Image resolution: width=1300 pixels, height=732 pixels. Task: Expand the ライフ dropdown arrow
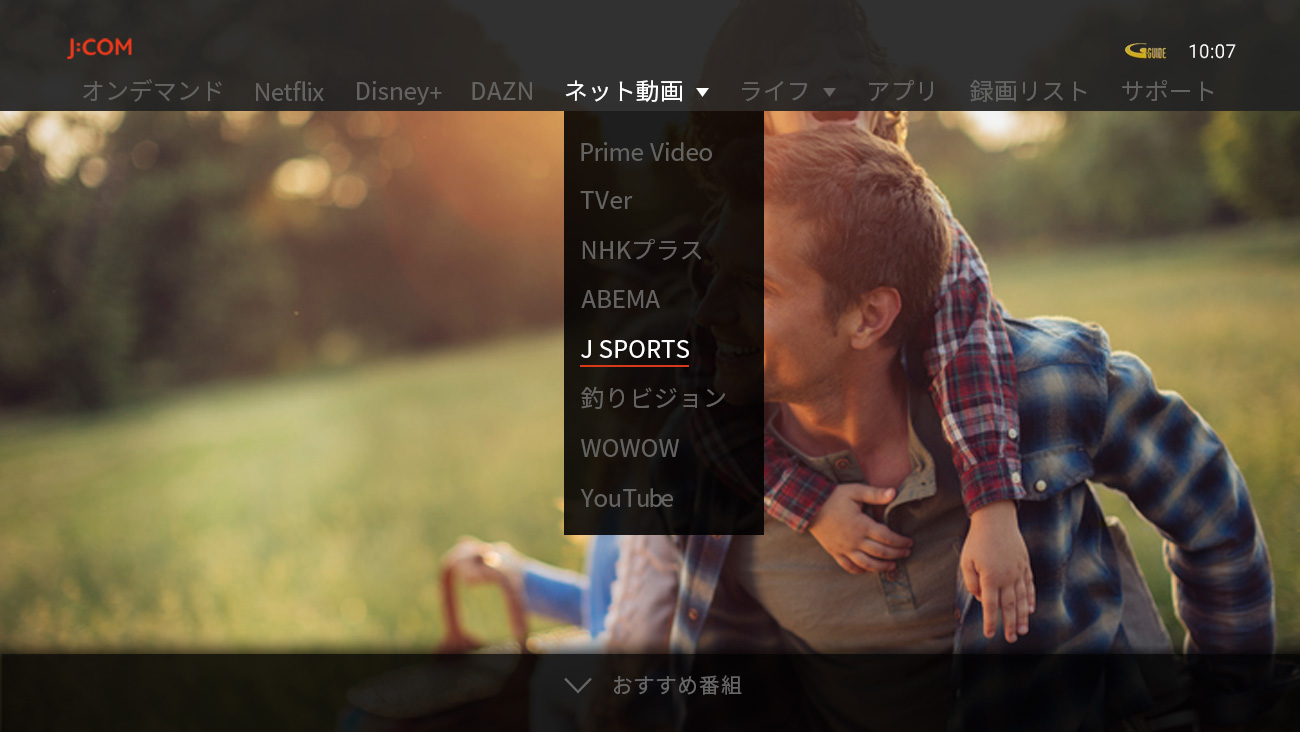[829, 92]
